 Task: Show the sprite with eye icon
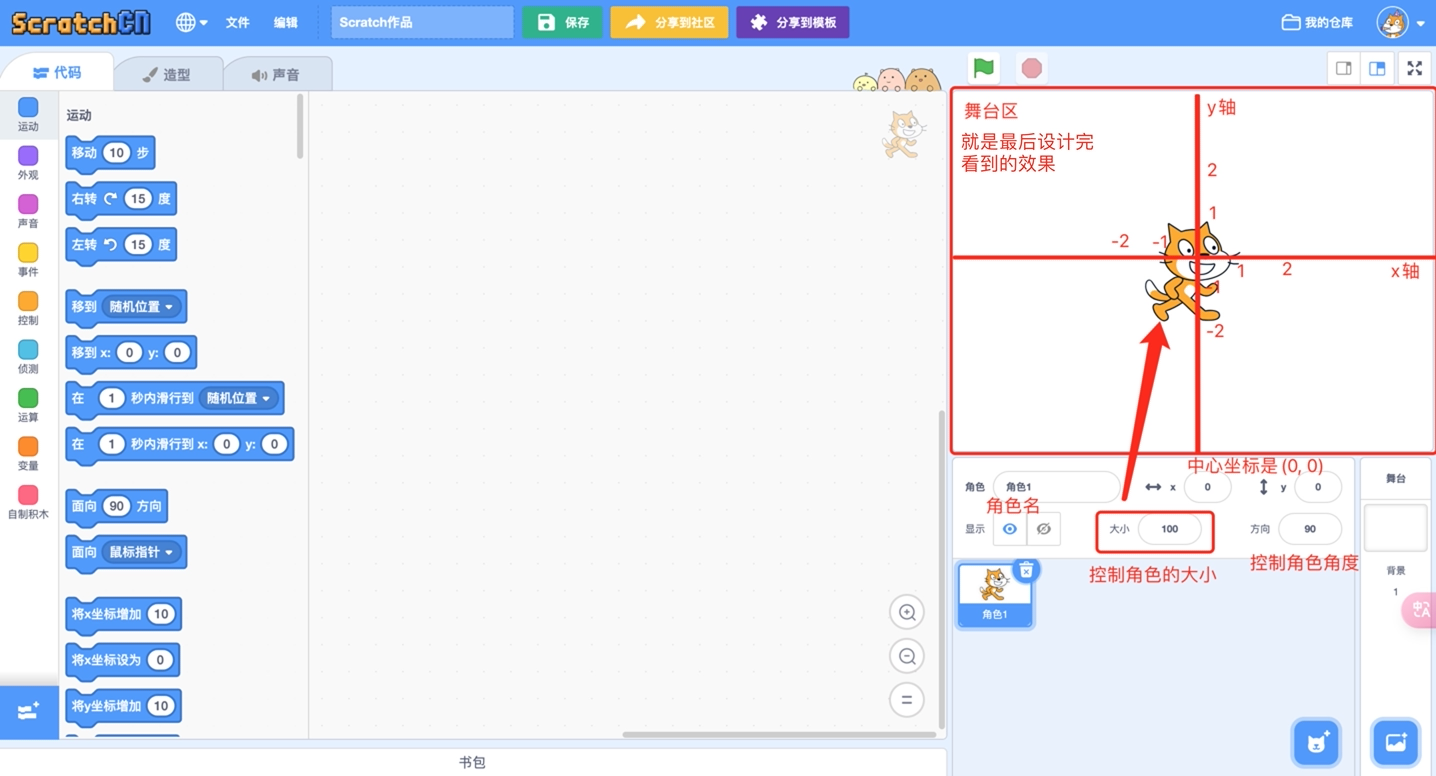(1010, 529)
